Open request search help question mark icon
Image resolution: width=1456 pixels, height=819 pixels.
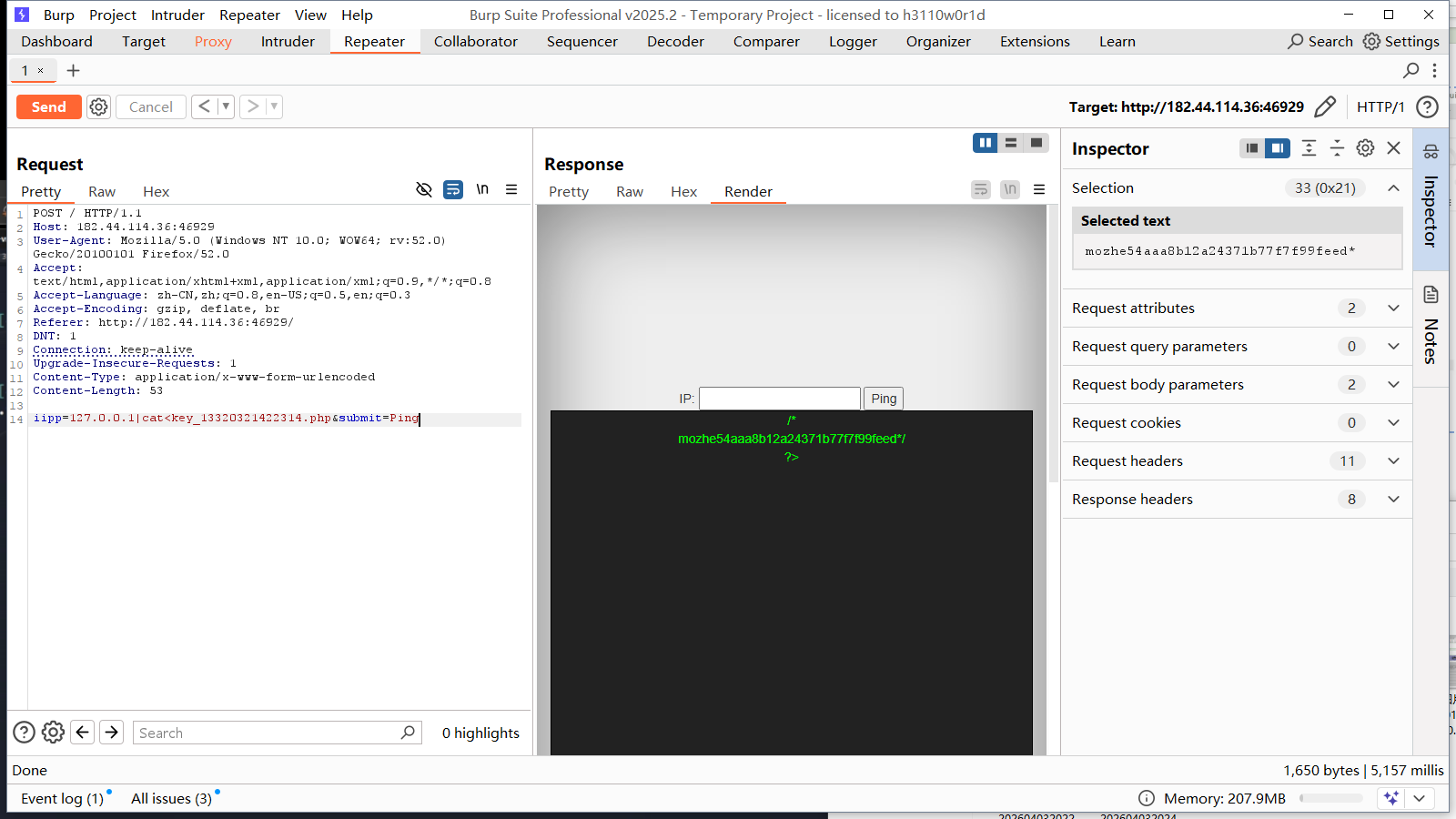(25, 733)
